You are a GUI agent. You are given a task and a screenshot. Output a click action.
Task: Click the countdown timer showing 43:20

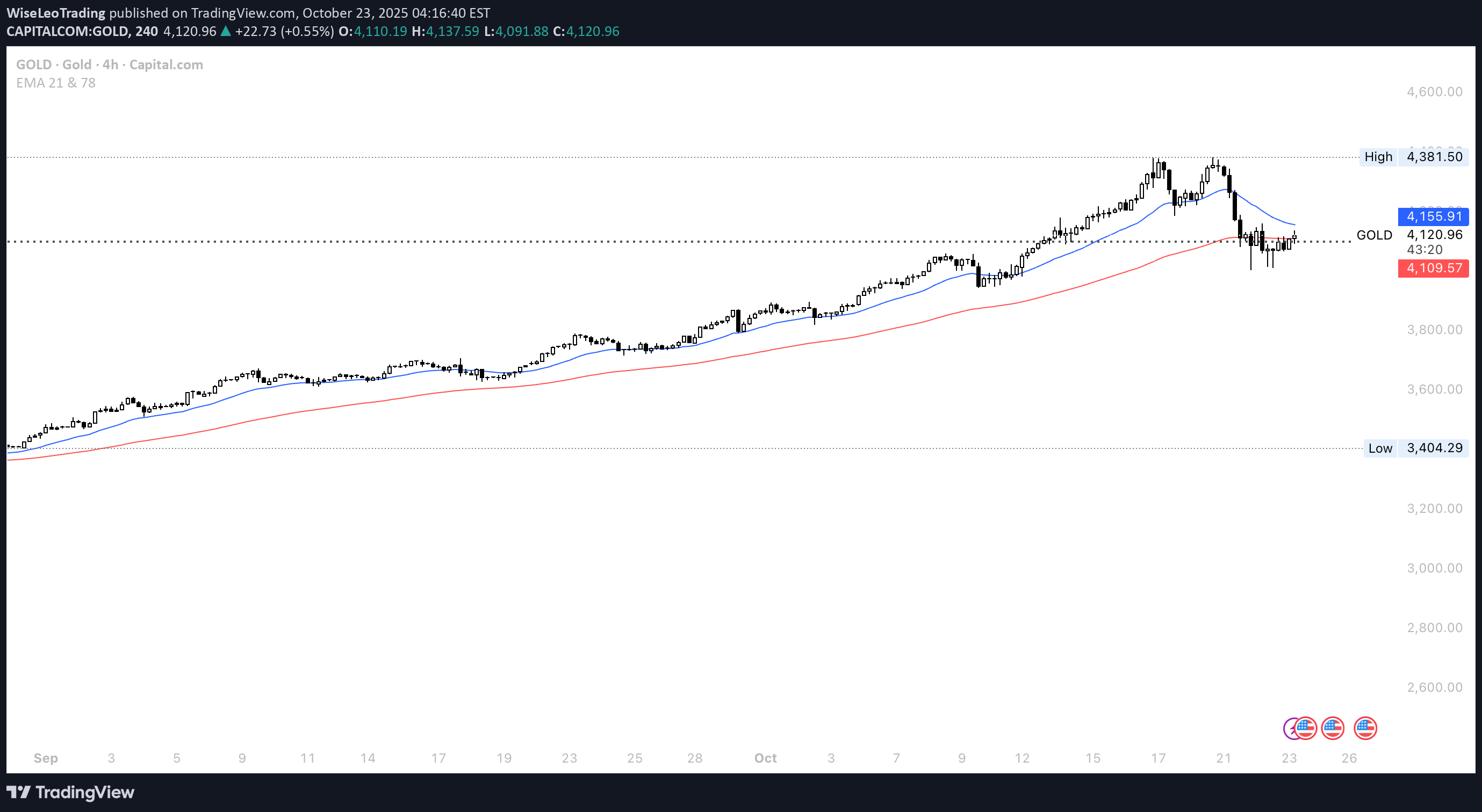click(x=1427, y=250)
